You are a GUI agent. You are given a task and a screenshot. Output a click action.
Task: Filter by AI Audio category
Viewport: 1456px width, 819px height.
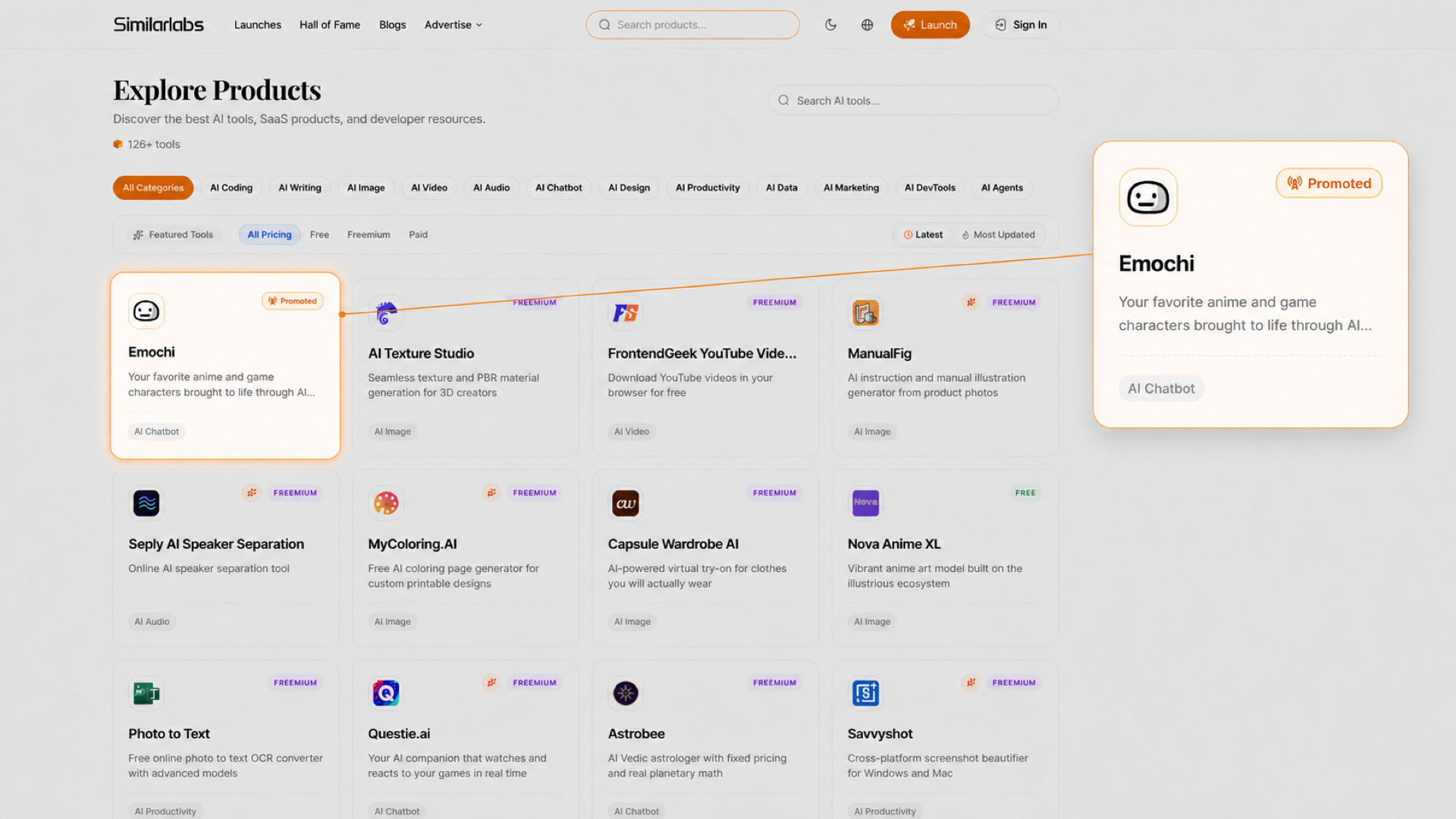click(491, 188)
